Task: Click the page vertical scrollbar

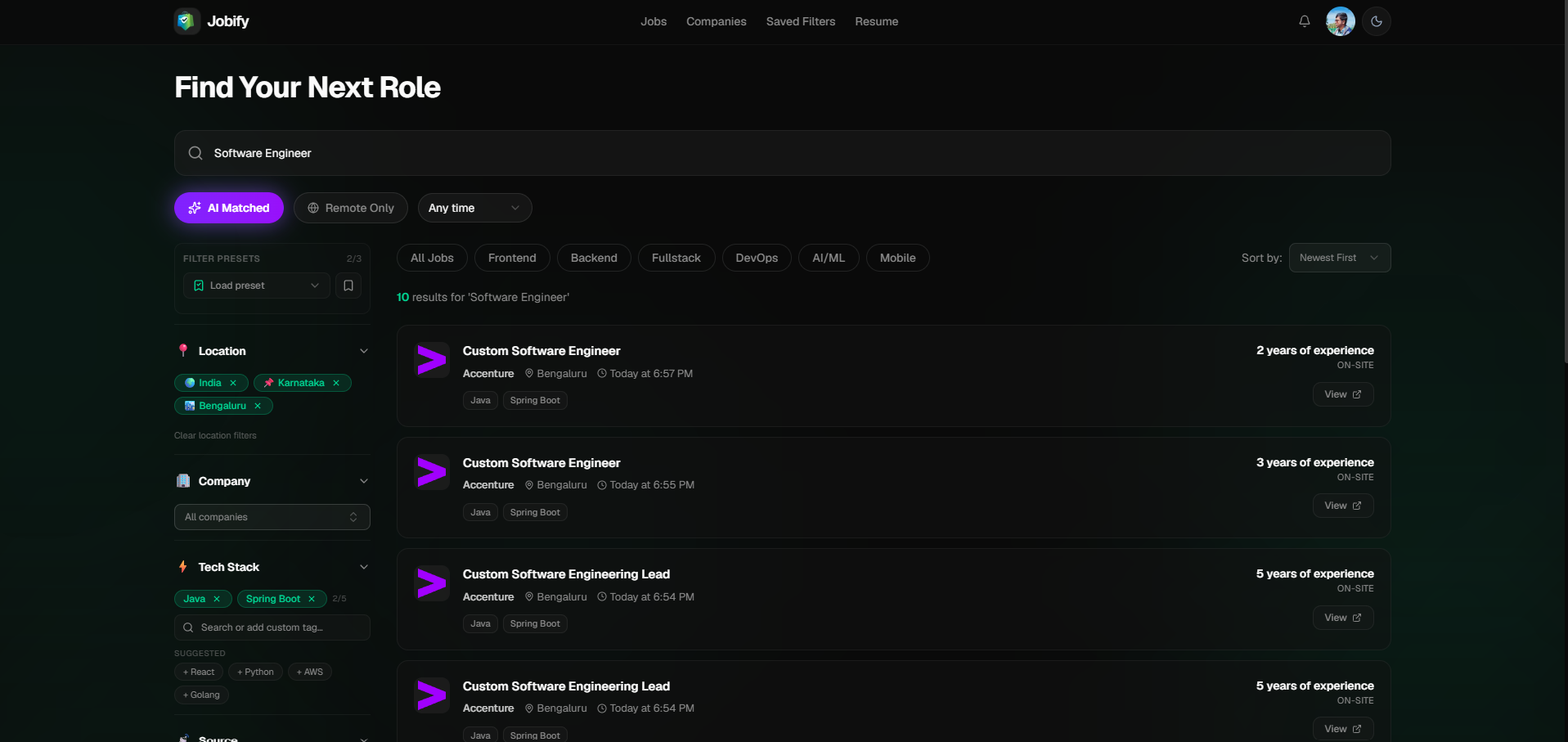Action: (x=1565, y=180)
